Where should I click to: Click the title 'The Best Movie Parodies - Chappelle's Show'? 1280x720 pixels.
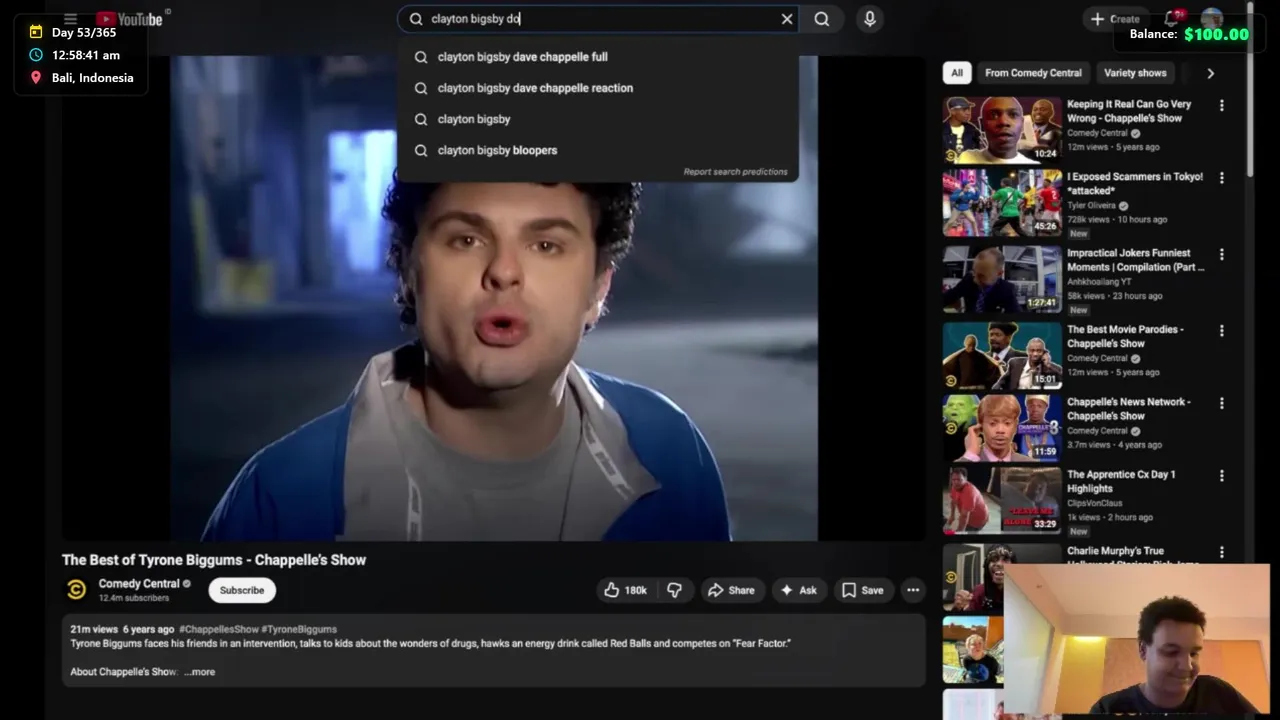pyautogui.click(x=1125, y=336)
